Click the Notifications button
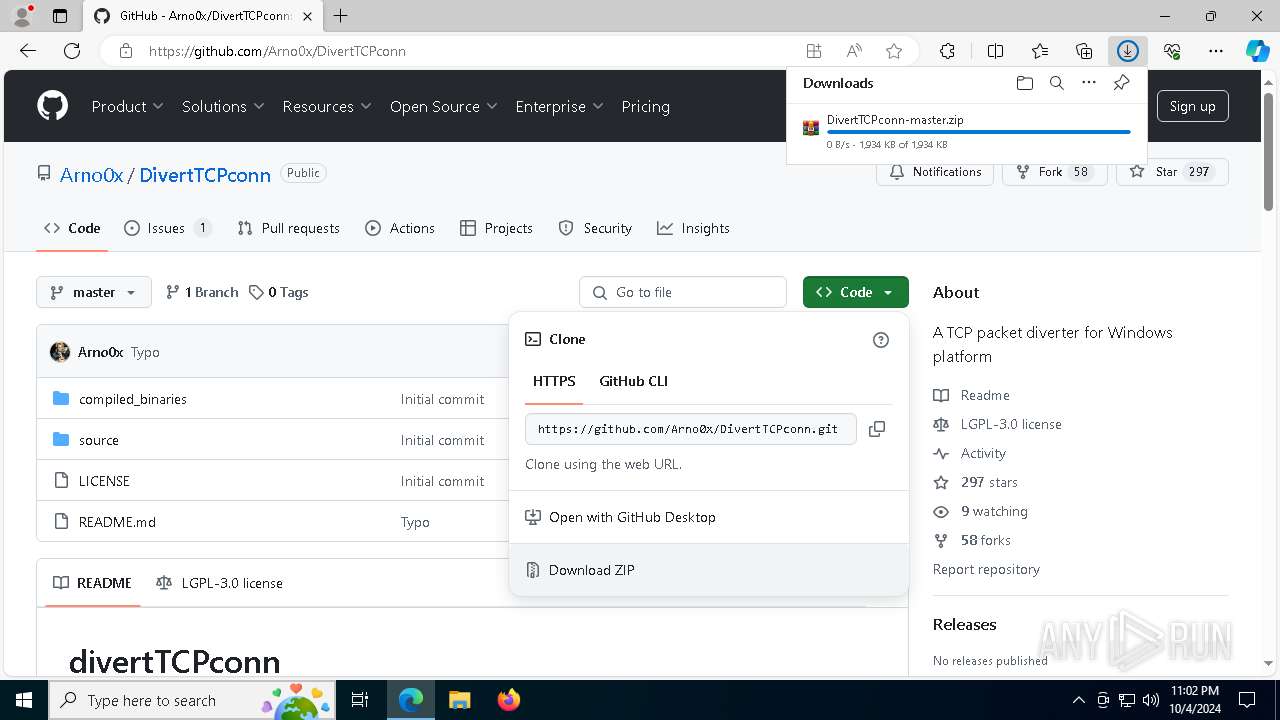Screen dimensions: 1280x720 click(935, 172)
